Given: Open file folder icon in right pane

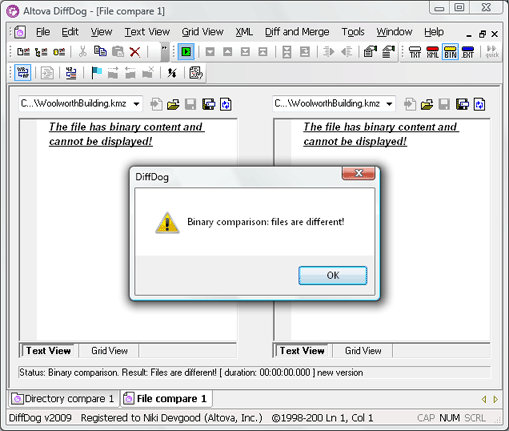Looking at the screenshot, I should click(x=427, y=104).
